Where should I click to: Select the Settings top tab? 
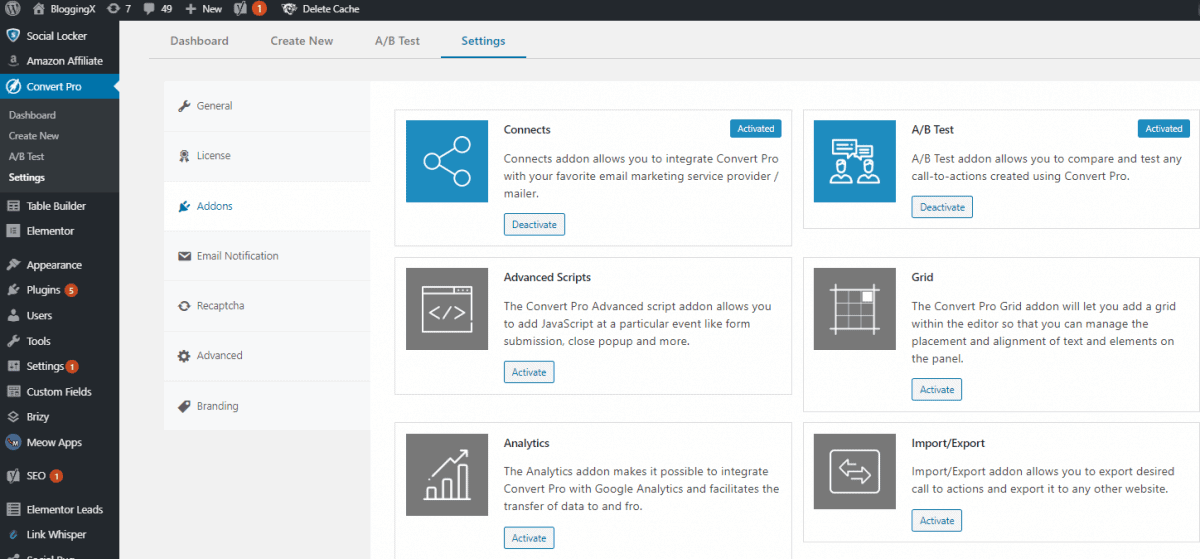click(x=483, y=41)
